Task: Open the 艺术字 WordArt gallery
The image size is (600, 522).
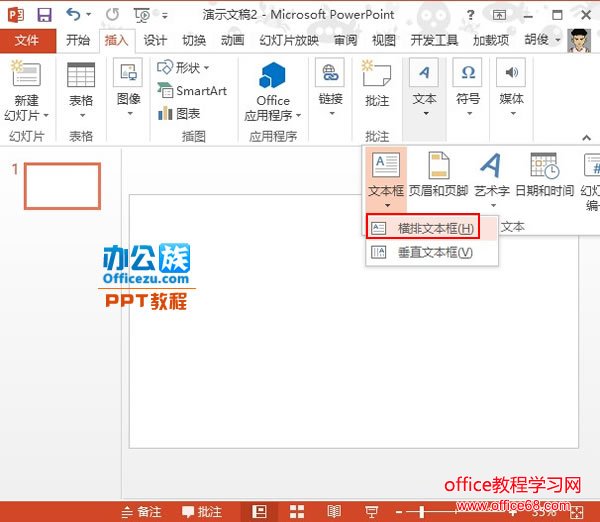Action: (x=492, y=179)
